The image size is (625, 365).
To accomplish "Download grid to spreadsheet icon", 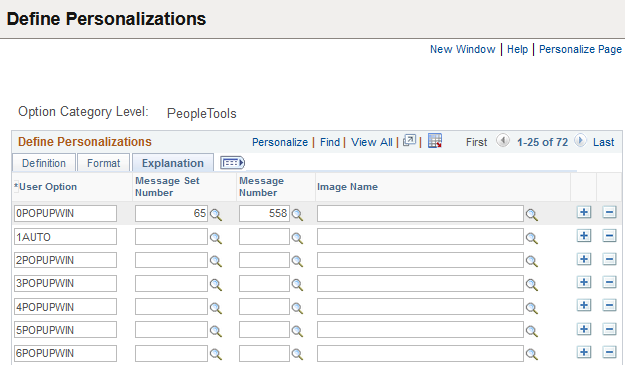I will [434, 141].
